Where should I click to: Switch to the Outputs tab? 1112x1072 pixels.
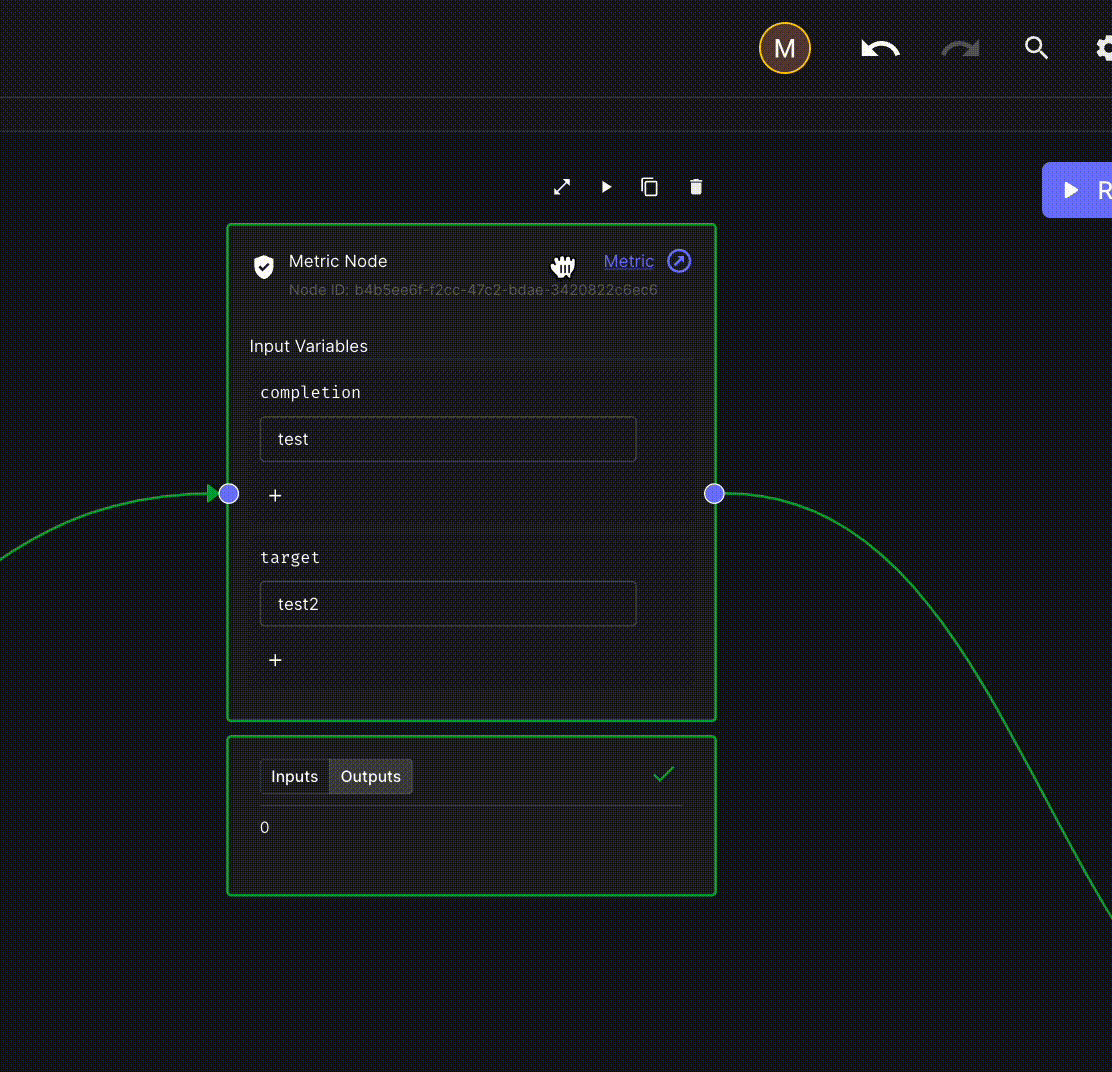370,776
